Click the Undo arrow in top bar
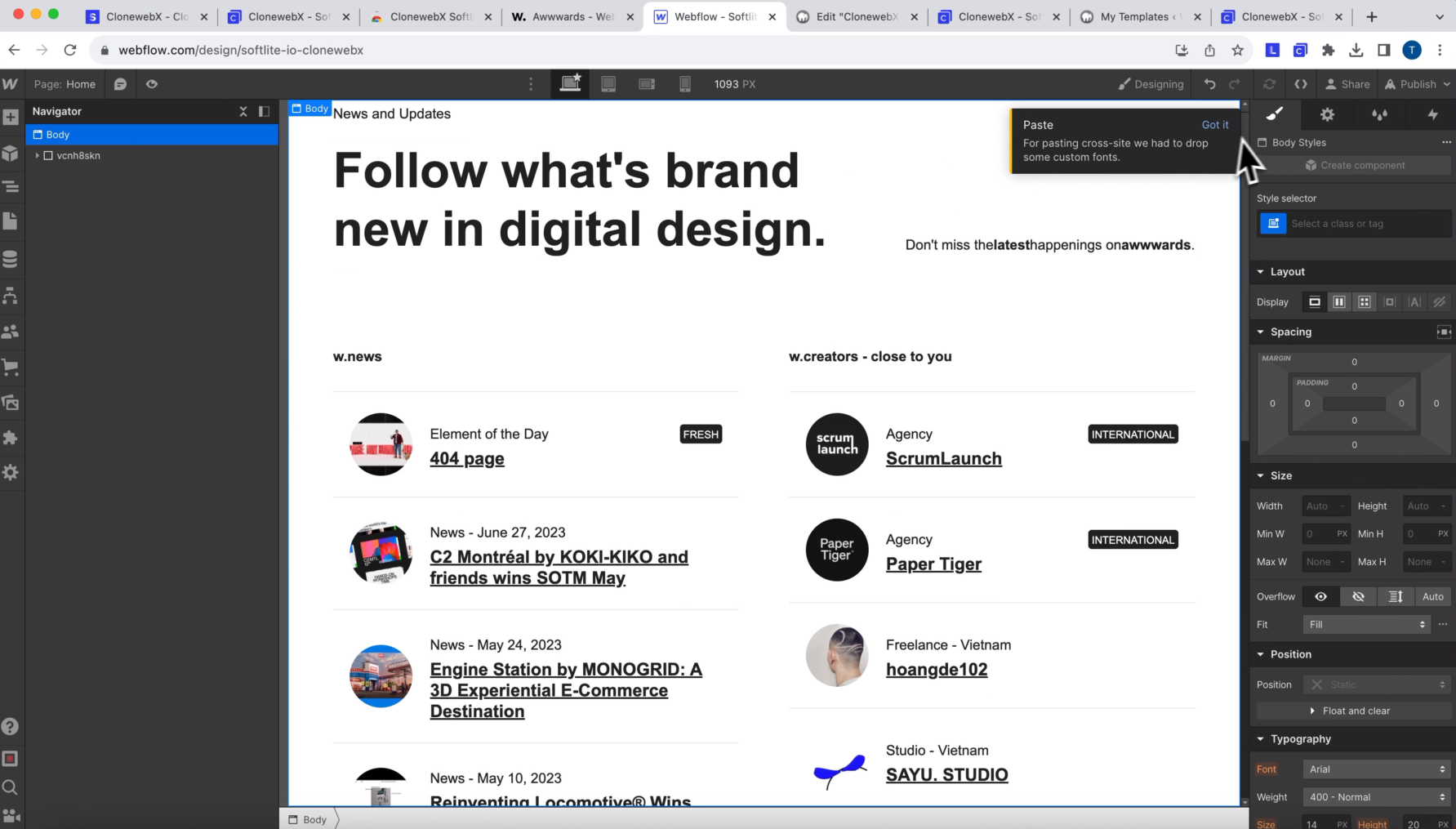The height and width of the screenshot is (829, 1456). click(1209, 84)
